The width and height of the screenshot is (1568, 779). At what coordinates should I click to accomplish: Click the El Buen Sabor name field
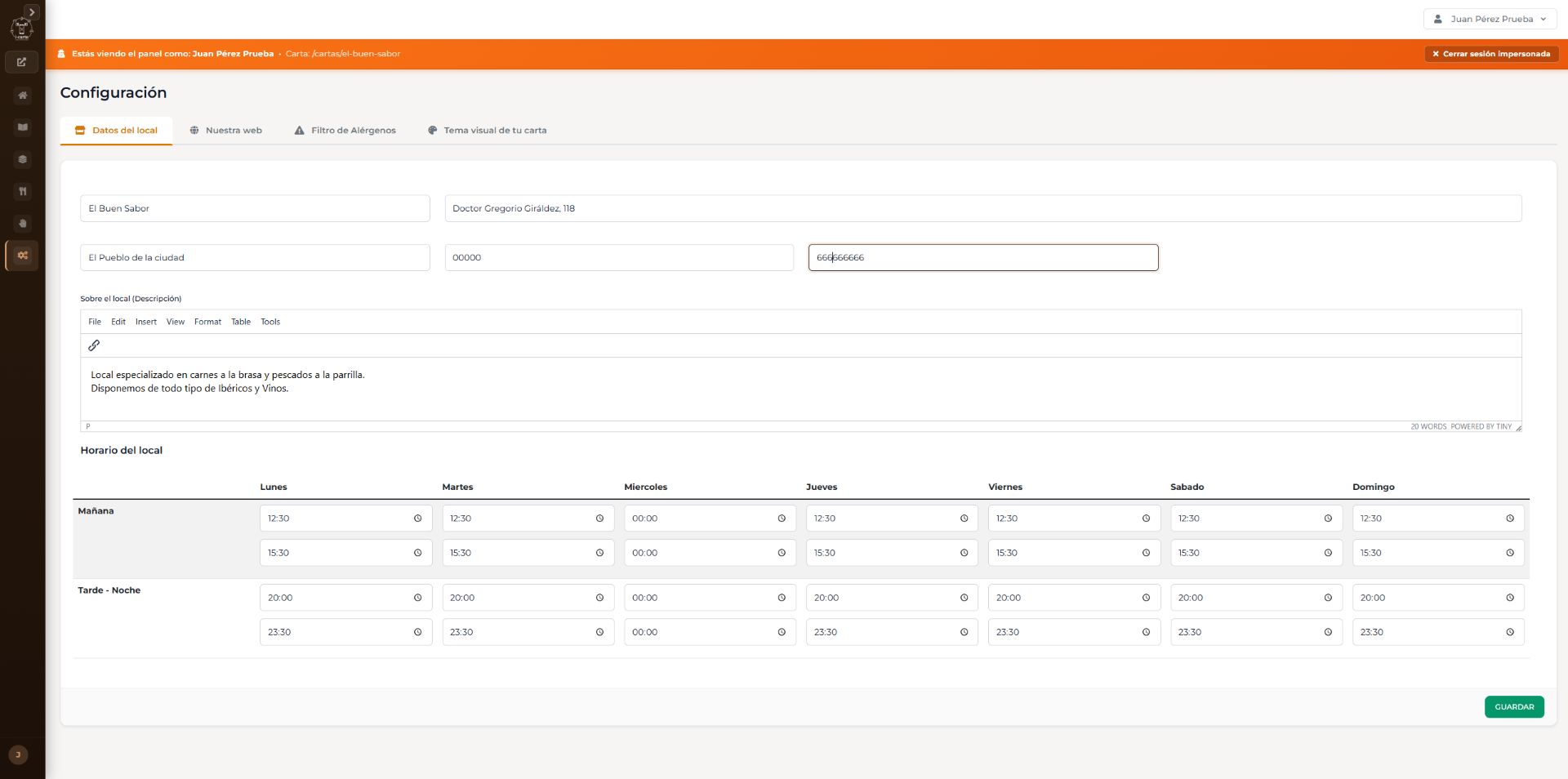(x=255, y=208)
